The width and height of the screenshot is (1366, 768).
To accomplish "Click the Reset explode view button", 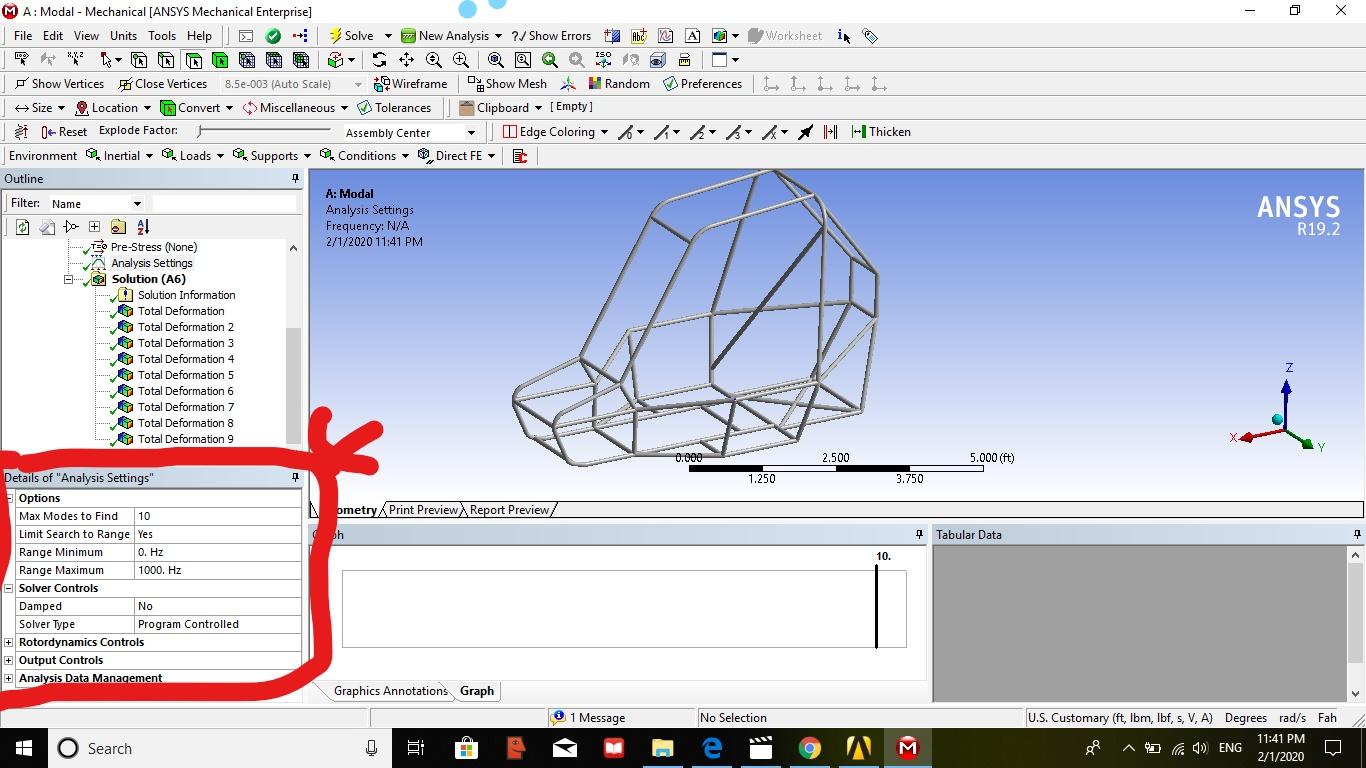I will click(x=64, y=132).
